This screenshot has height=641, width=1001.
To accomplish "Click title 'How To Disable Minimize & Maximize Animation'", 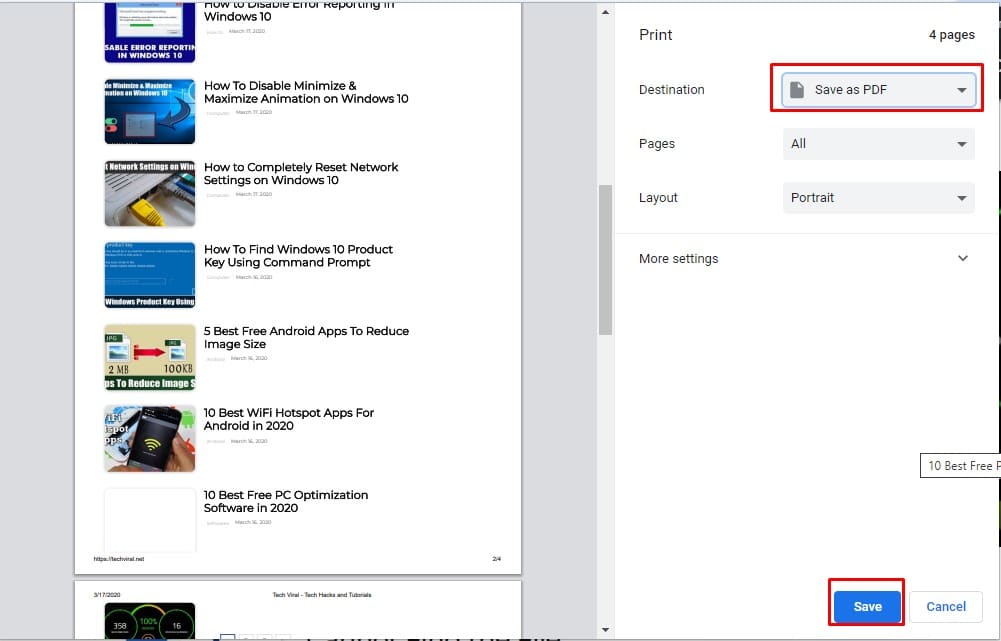I will pos(306,92).
